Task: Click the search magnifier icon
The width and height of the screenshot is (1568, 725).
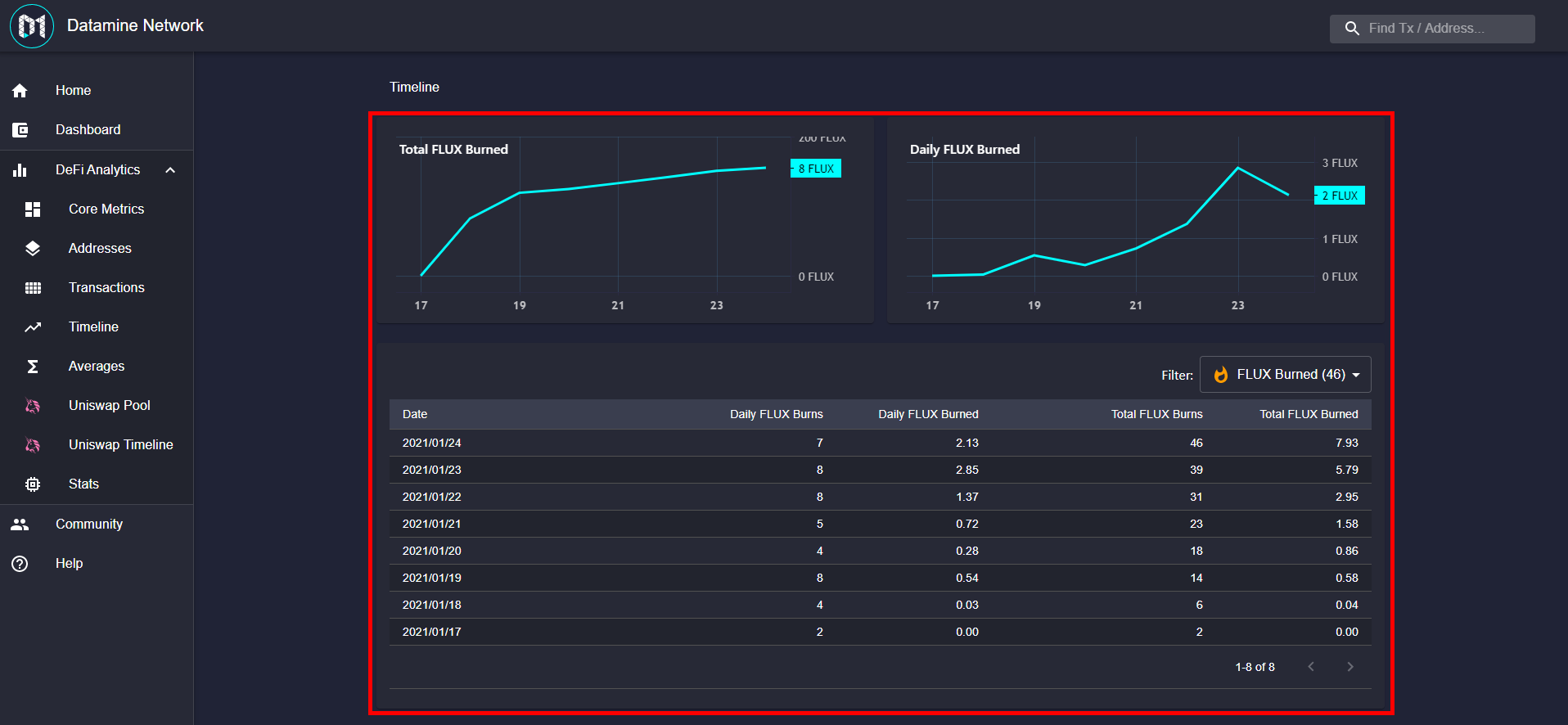Action: click(x=1352, y=29)
